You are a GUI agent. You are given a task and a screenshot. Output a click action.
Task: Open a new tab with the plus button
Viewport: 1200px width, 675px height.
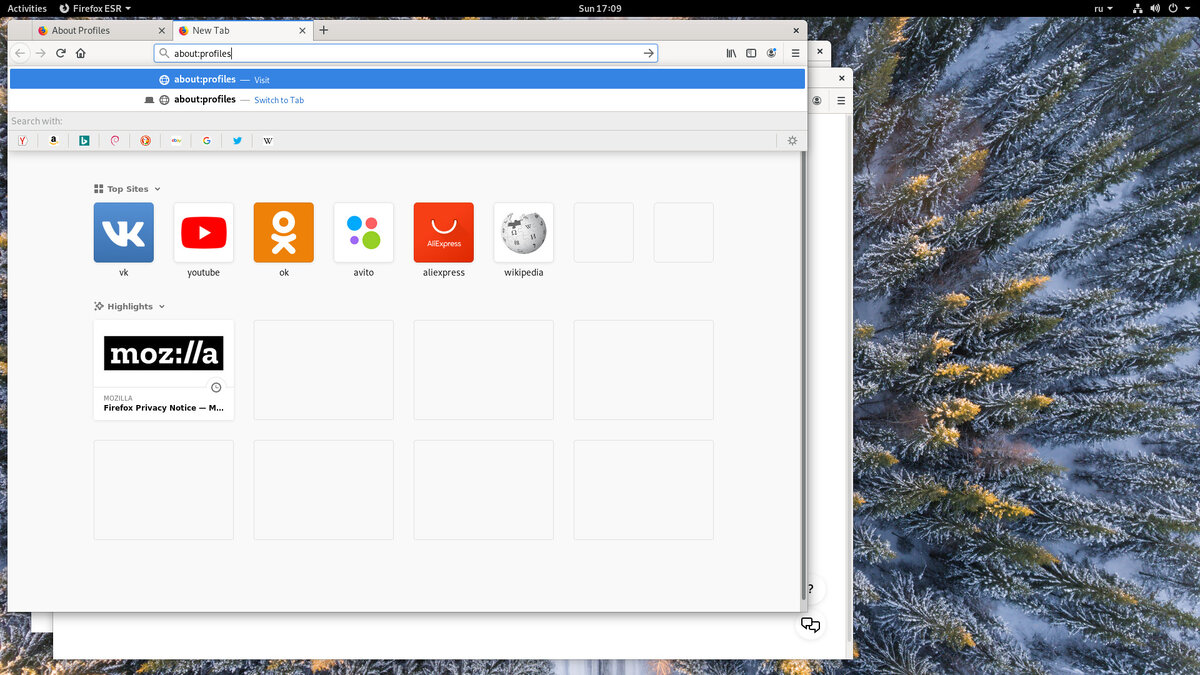tap(322, 30)
